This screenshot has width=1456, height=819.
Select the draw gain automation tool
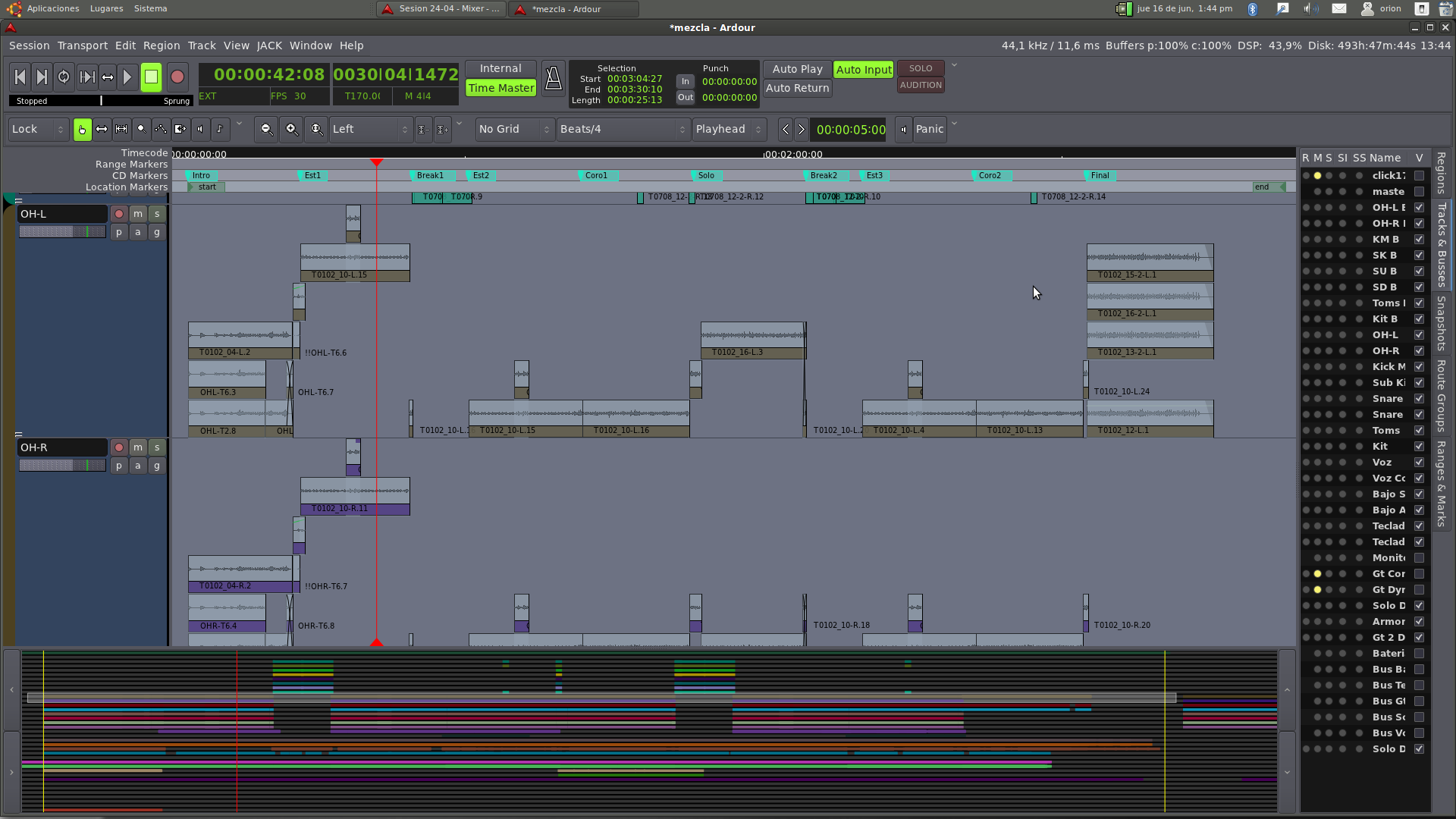pos(161,129)
